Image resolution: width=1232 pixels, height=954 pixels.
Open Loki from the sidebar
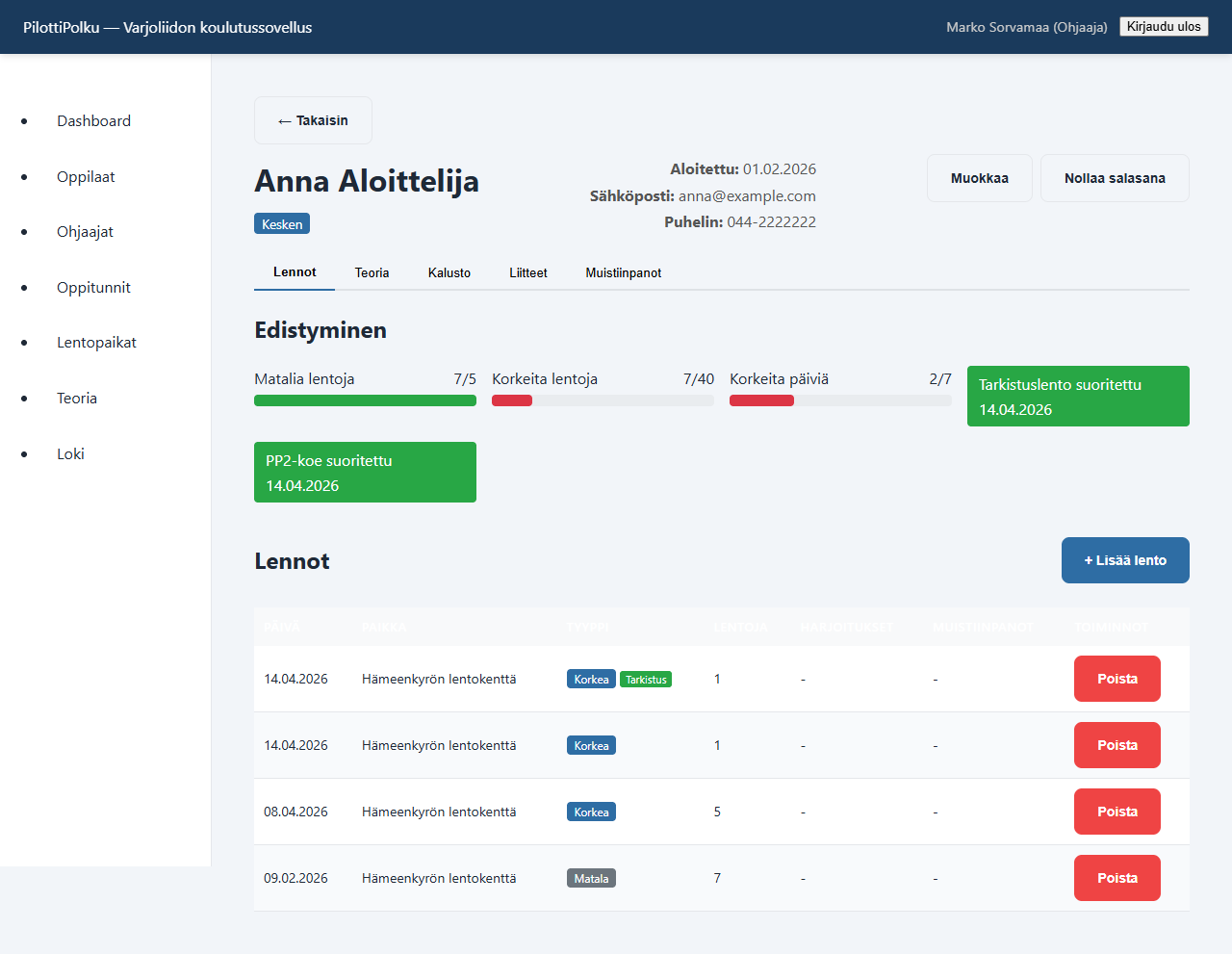[x=70, y=454]
